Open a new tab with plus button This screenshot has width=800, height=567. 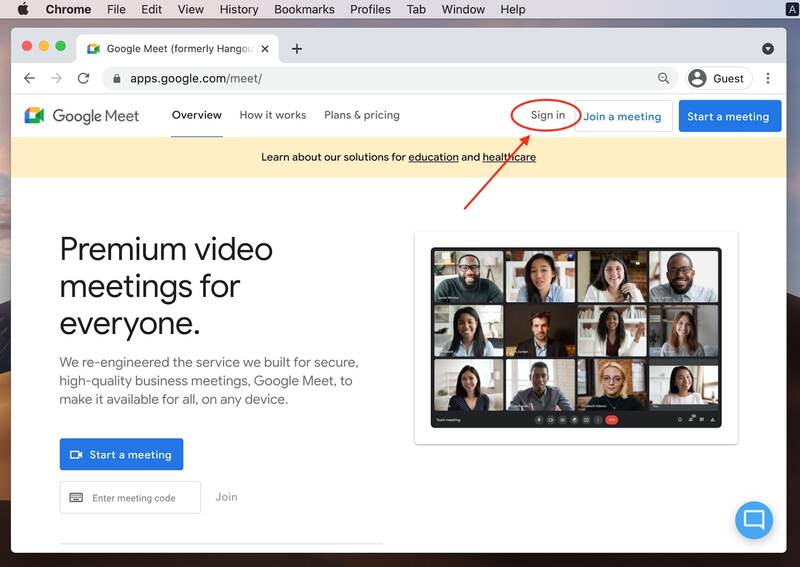click(297, 48)
